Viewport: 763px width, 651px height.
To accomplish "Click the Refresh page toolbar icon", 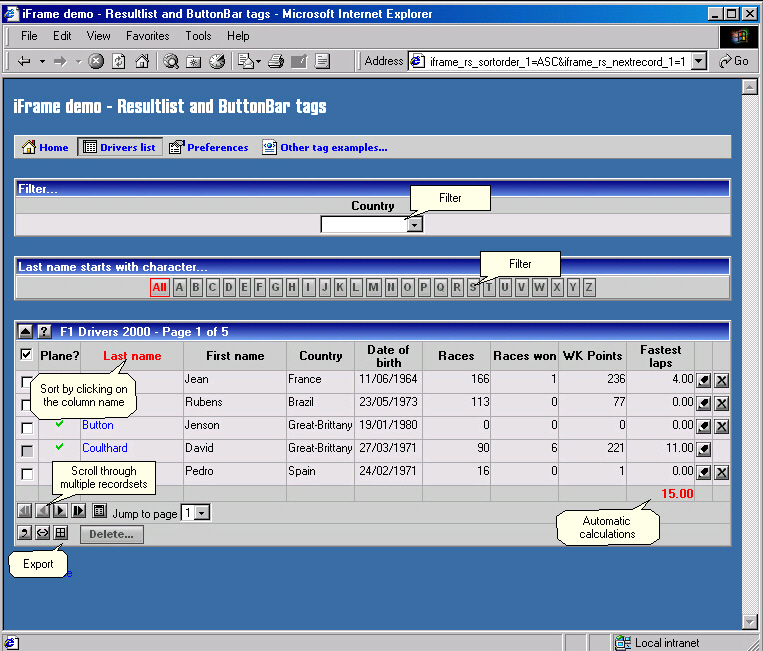I will coord(119,61).
